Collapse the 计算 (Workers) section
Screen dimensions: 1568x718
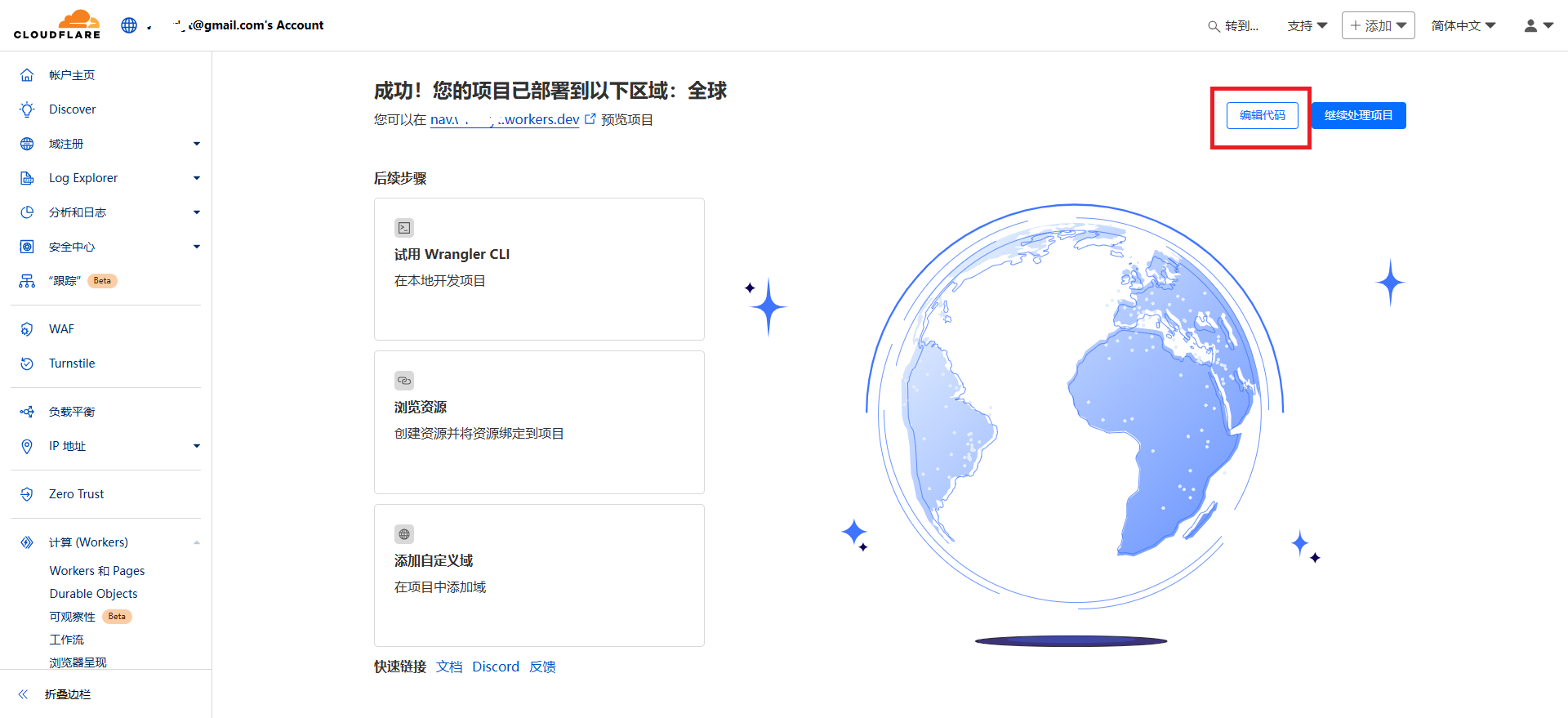[196, 542]
